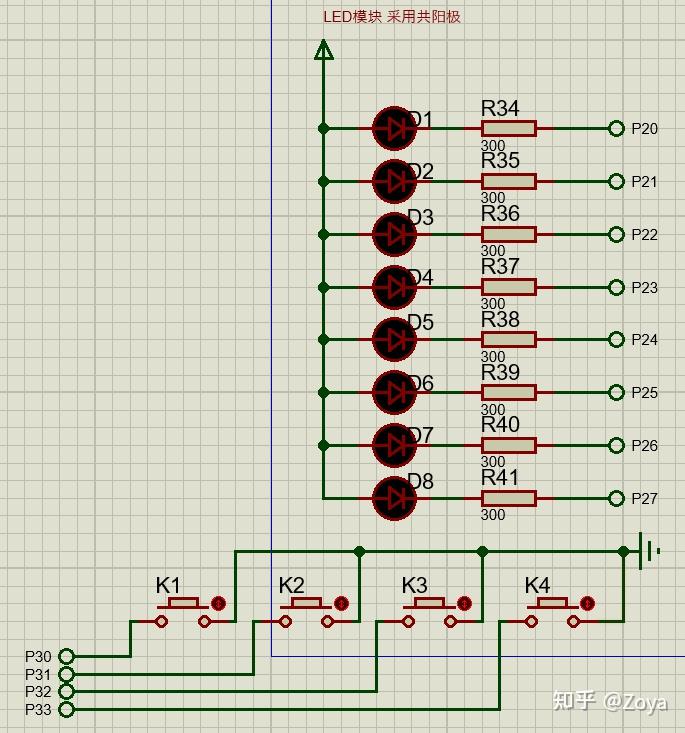This screenshot has height=733, width=685.
Task: Click the P31 input terminal
Action: (66, 674)
